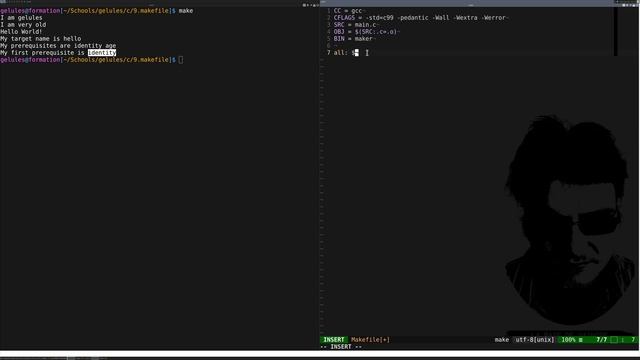The height and width of the screenshot is (360, 640).
Task: Click the highlighted word 'identity' in terminal
Action: pyautogui.click(x=102, y=53)
